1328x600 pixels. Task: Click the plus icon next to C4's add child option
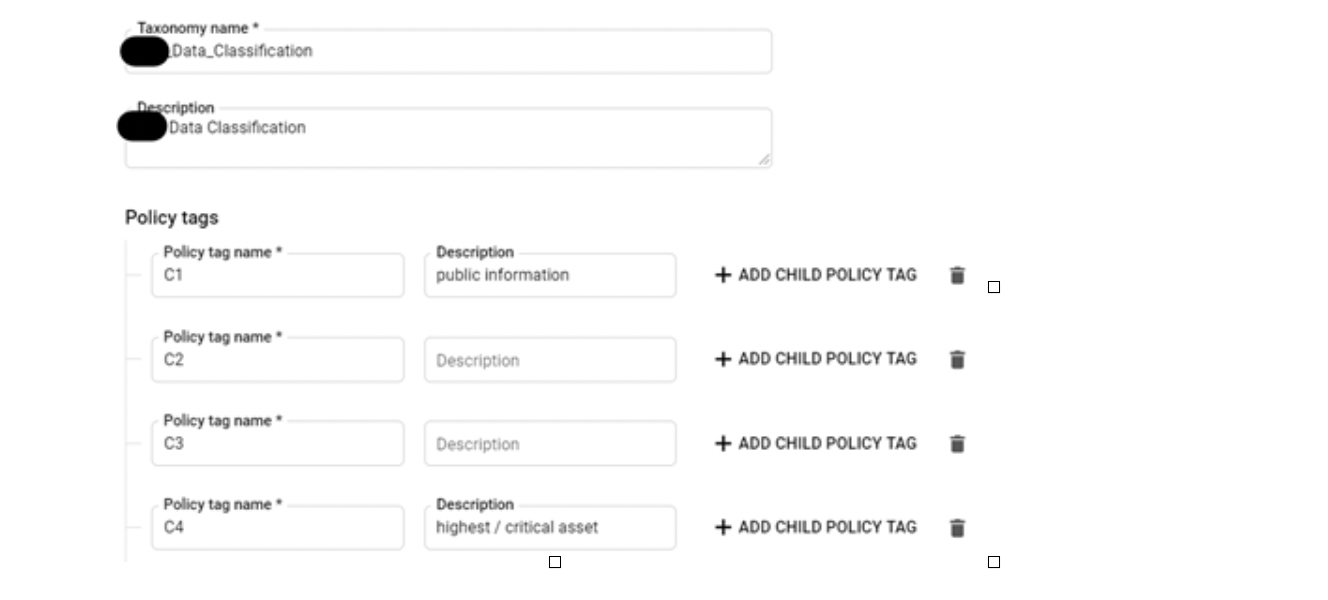click(723, 527)
